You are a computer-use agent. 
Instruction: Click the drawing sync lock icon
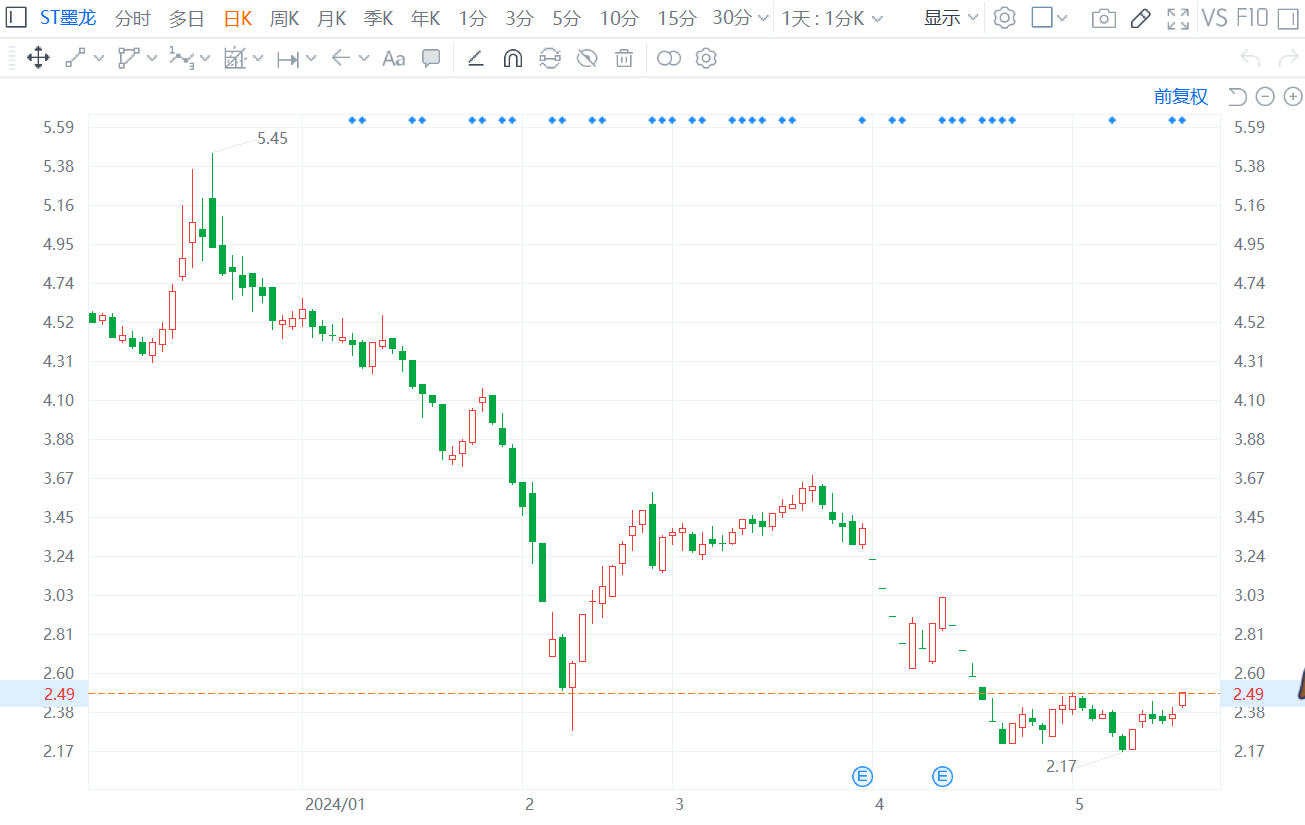pyautogui.click(x=549, y=58)
